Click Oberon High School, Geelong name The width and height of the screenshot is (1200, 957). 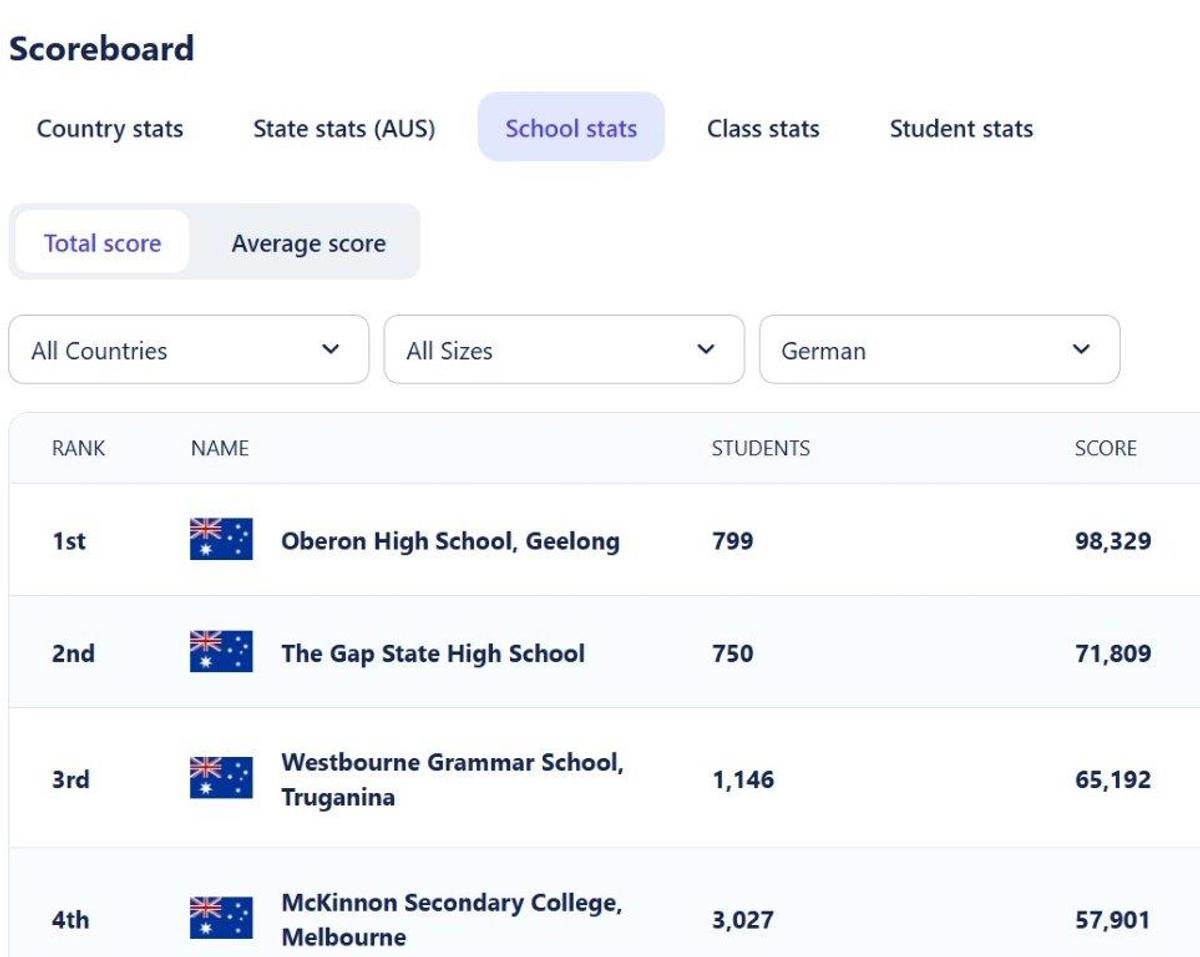pyautogui.click(x=450, y=541)
